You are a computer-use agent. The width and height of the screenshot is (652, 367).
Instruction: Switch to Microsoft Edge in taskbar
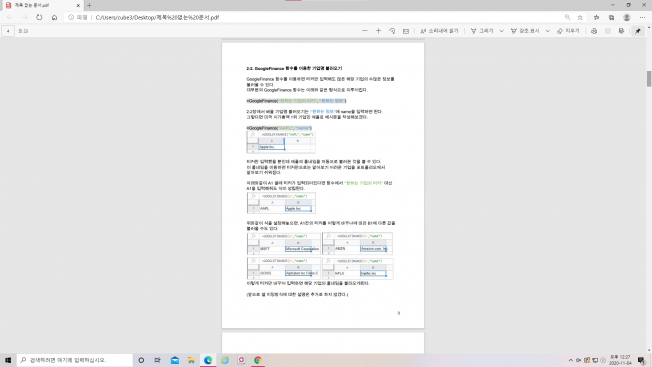point(208,360)
